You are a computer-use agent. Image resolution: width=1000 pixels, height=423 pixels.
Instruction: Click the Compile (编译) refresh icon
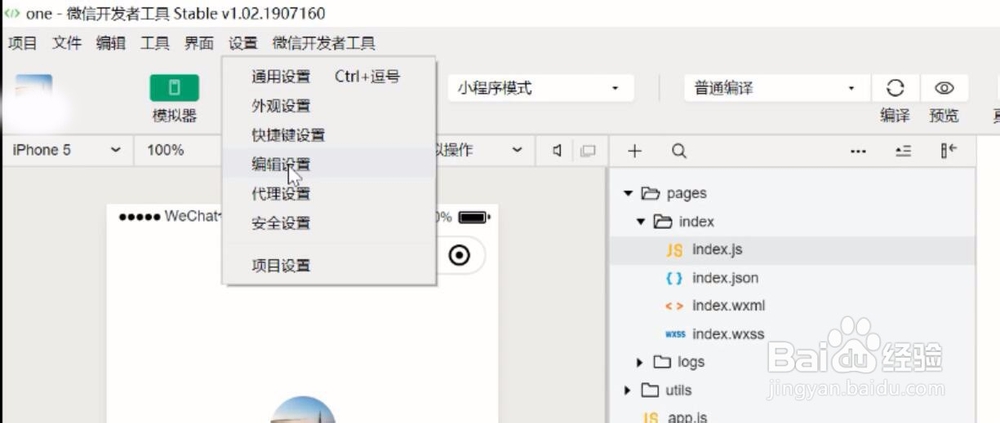[895, 87]
